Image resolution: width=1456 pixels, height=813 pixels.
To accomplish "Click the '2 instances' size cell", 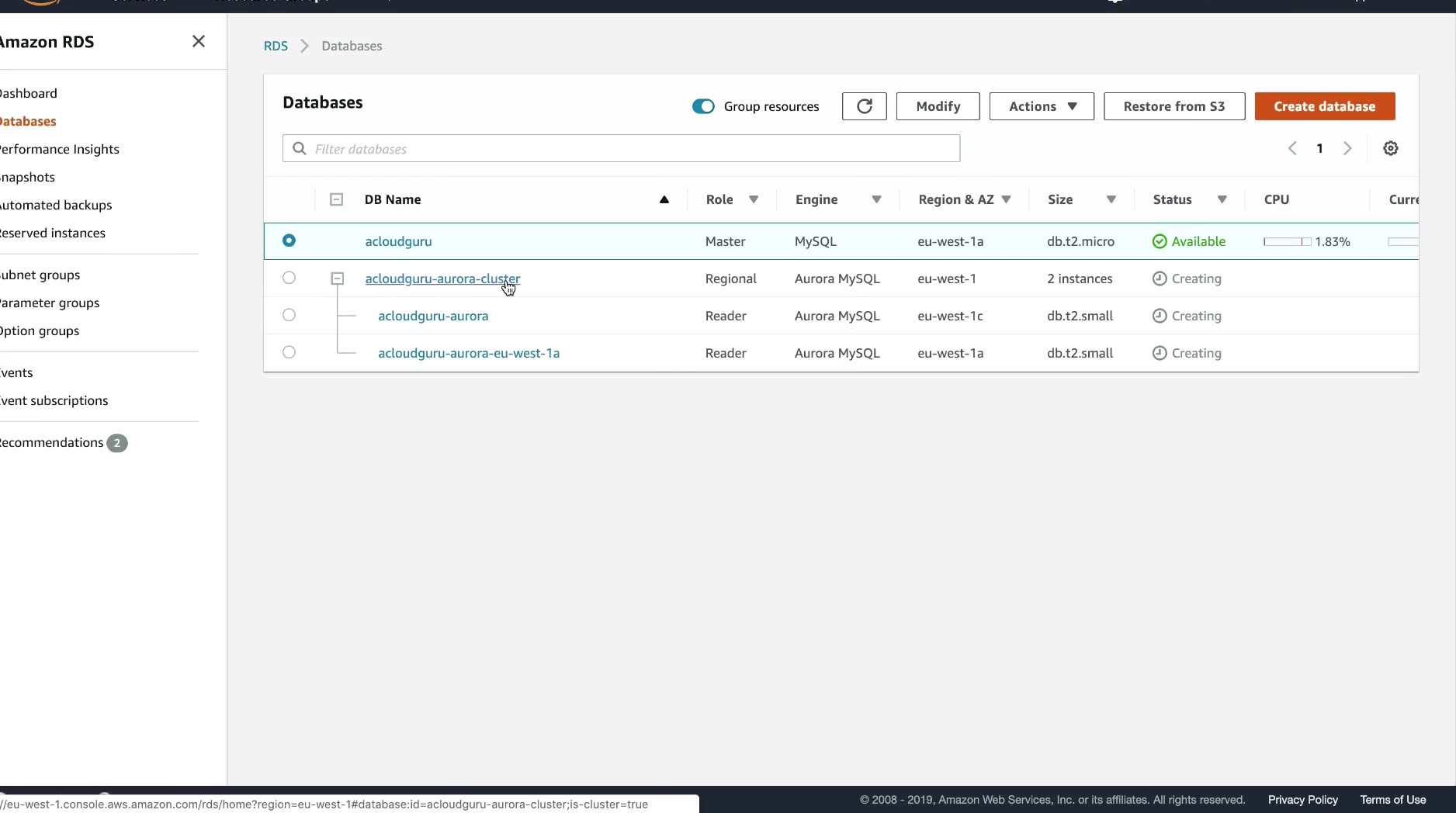I will coord(1080,278).
